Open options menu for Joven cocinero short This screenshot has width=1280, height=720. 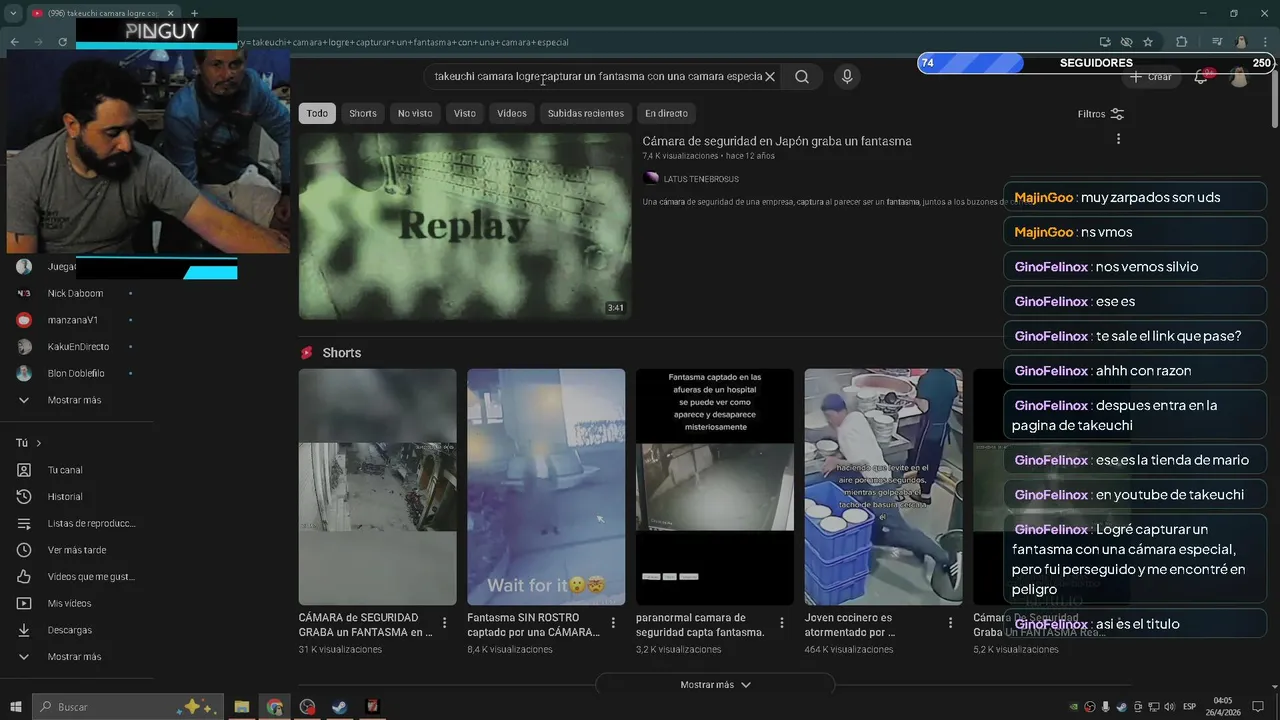950,622
